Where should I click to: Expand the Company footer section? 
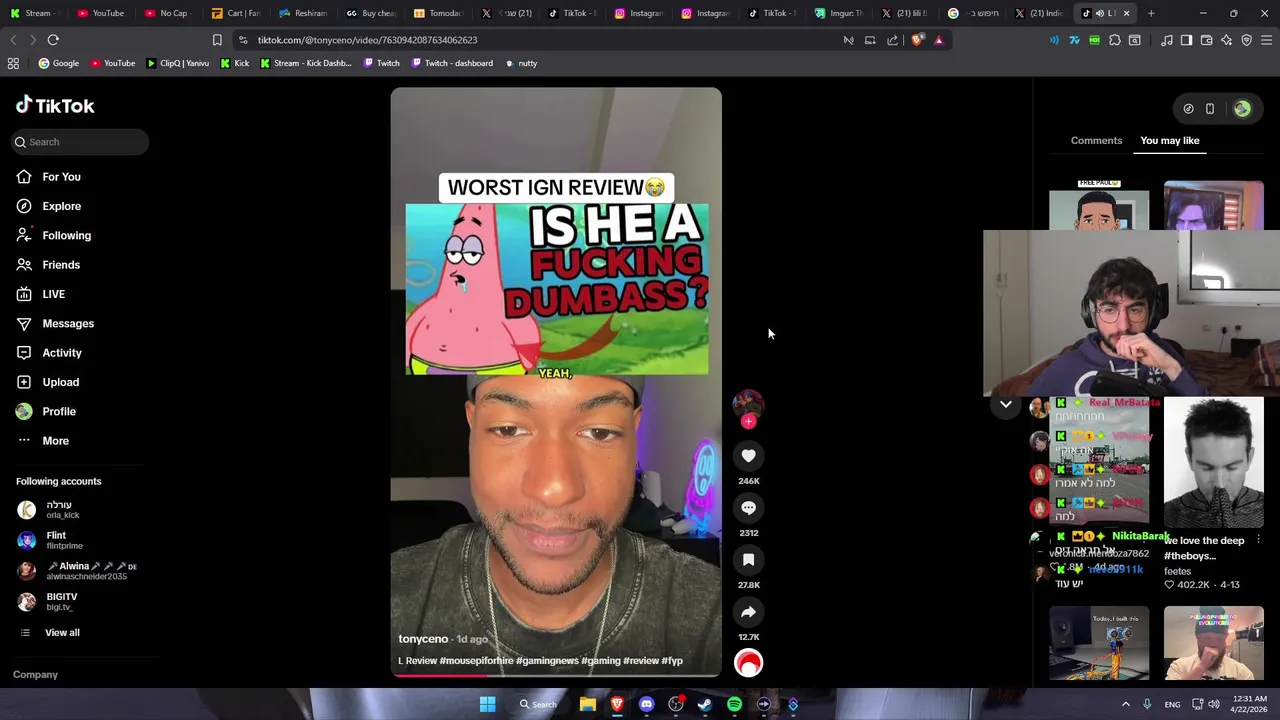[x=35, y=675]
